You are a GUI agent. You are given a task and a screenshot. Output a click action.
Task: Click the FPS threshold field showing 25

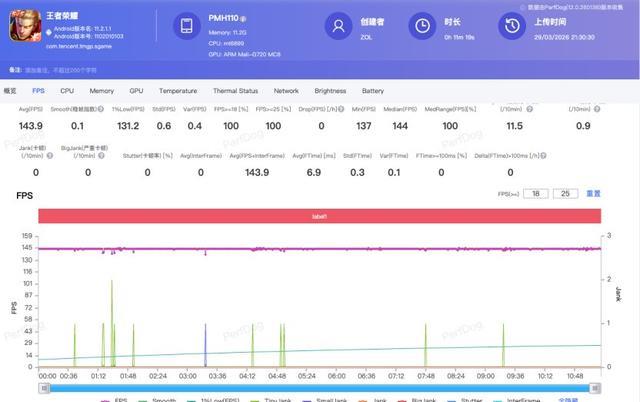565,193
